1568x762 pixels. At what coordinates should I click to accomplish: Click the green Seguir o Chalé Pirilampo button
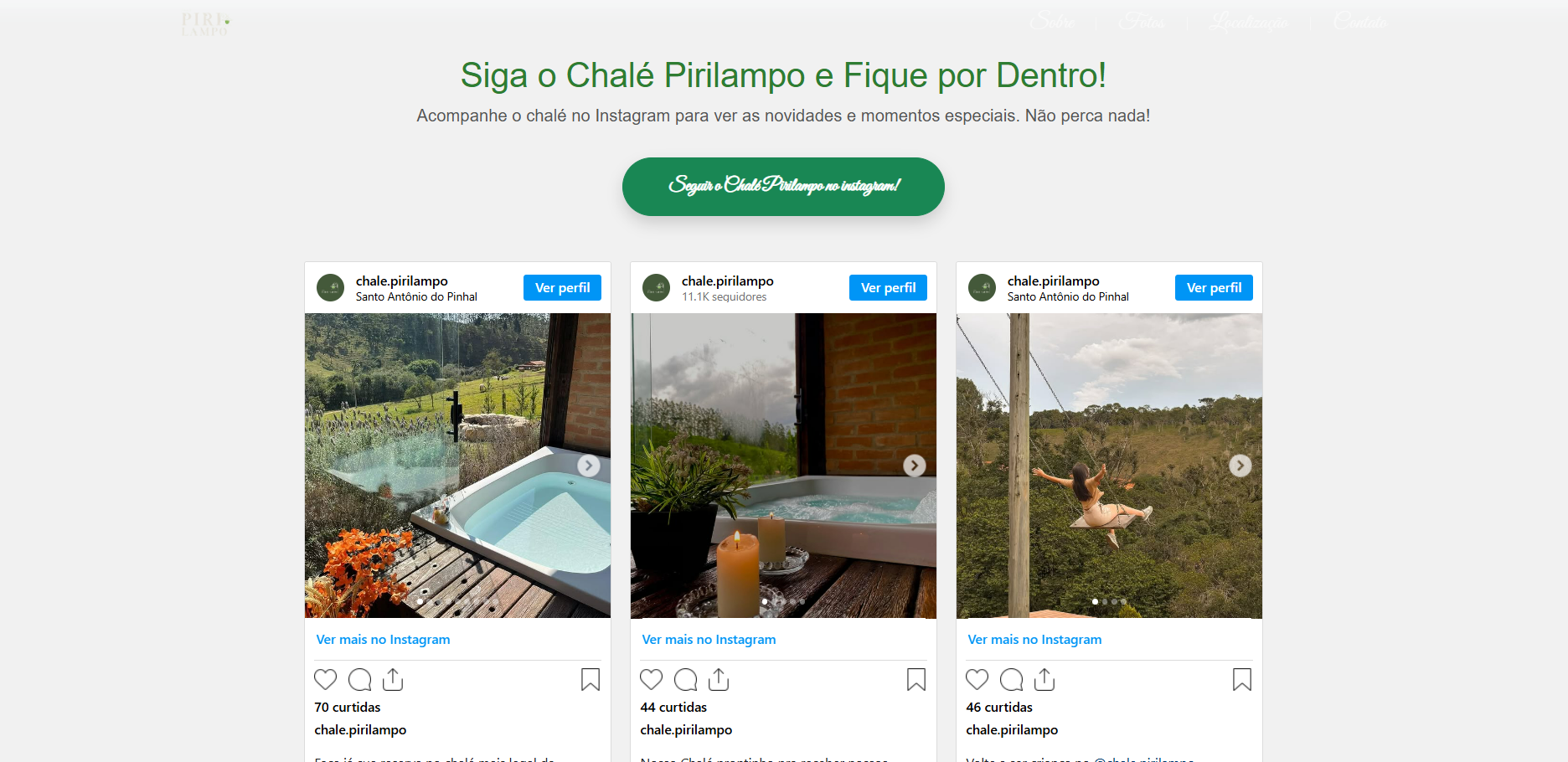click(783, 186)
